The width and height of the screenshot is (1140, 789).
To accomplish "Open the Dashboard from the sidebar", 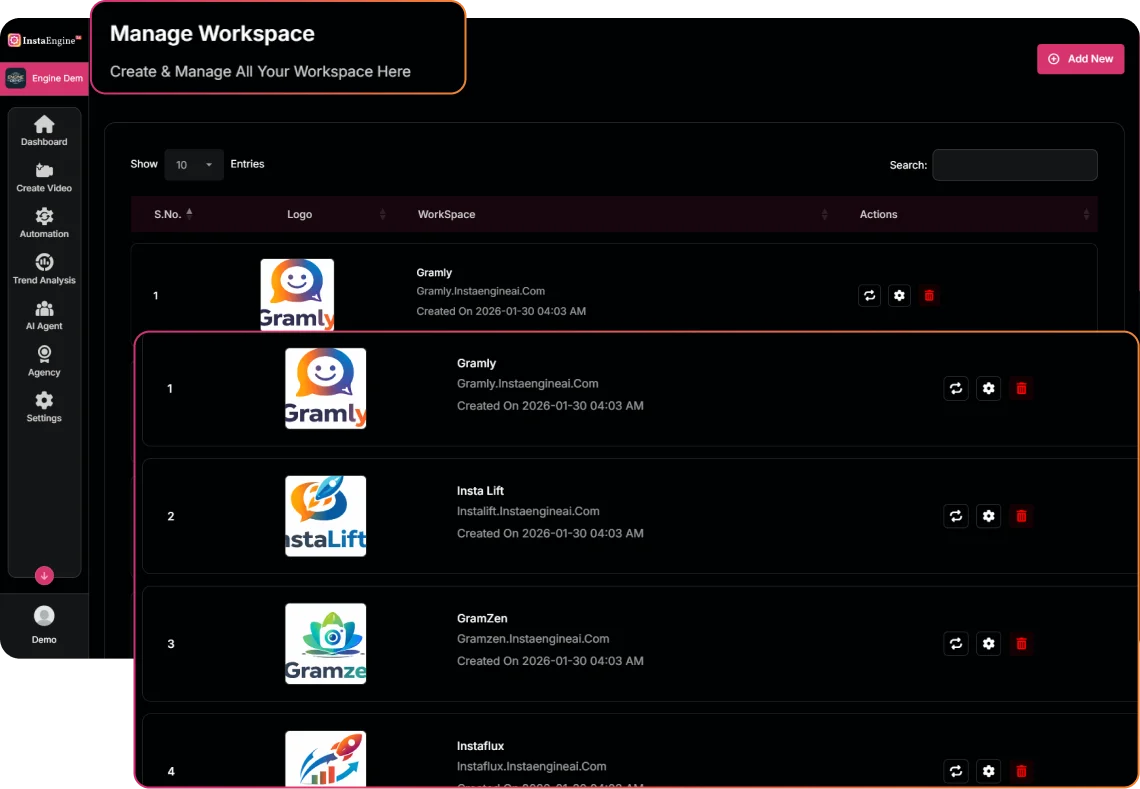I will [44, 131].
